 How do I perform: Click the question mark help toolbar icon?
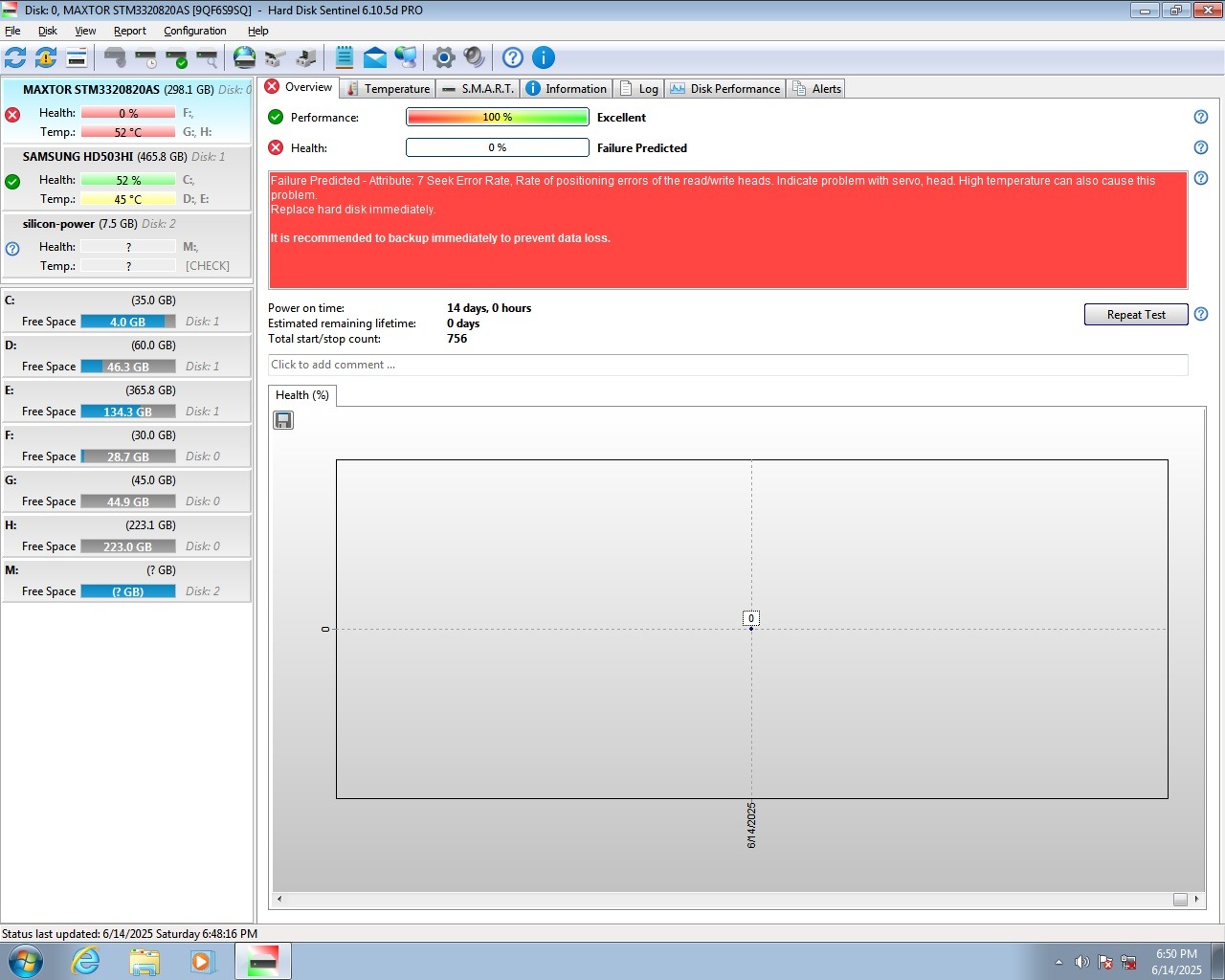pos(513,57)
